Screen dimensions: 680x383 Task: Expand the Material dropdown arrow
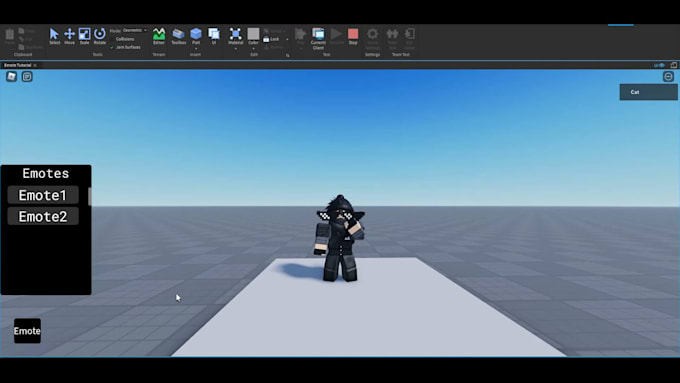click(x=235, y=49)
